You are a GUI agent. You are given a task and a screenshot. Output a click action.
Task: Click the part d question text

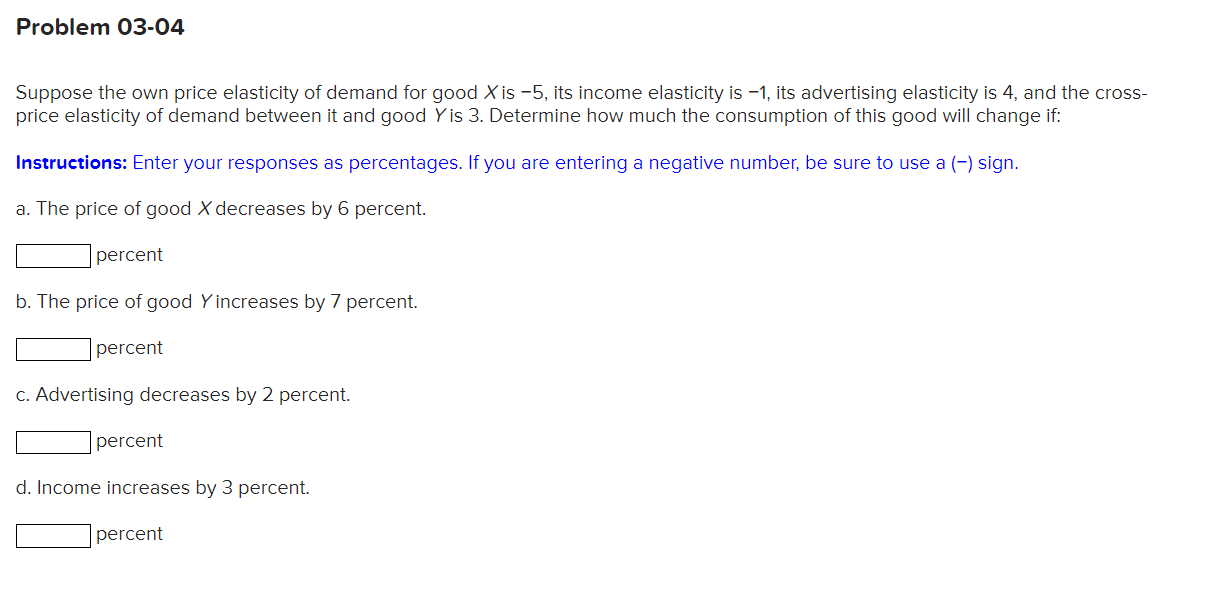(x=162, y=487)
